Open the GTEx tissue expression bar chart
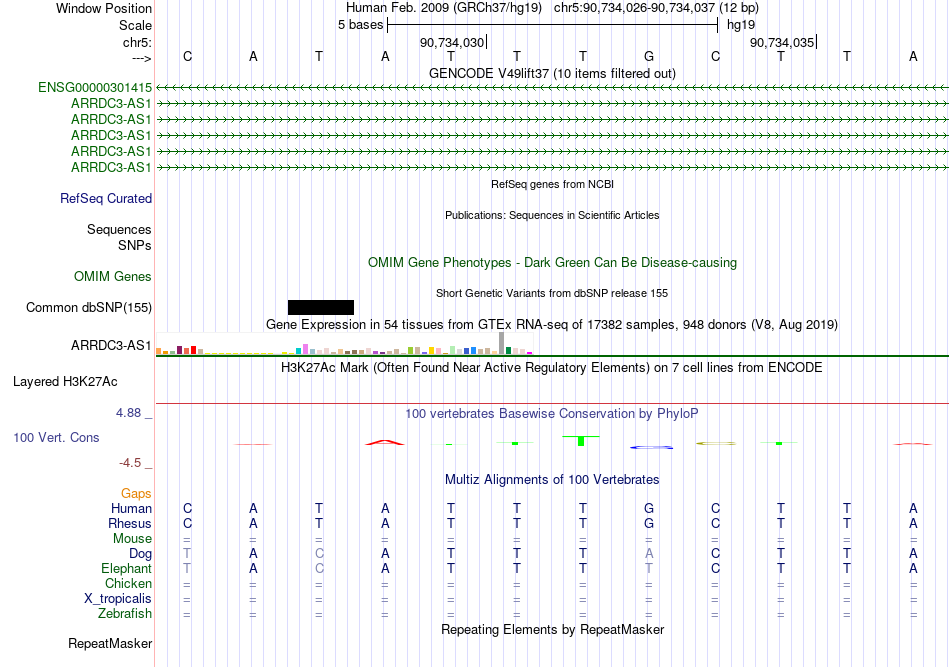This screenshot has width=950, height=667. 344,343
